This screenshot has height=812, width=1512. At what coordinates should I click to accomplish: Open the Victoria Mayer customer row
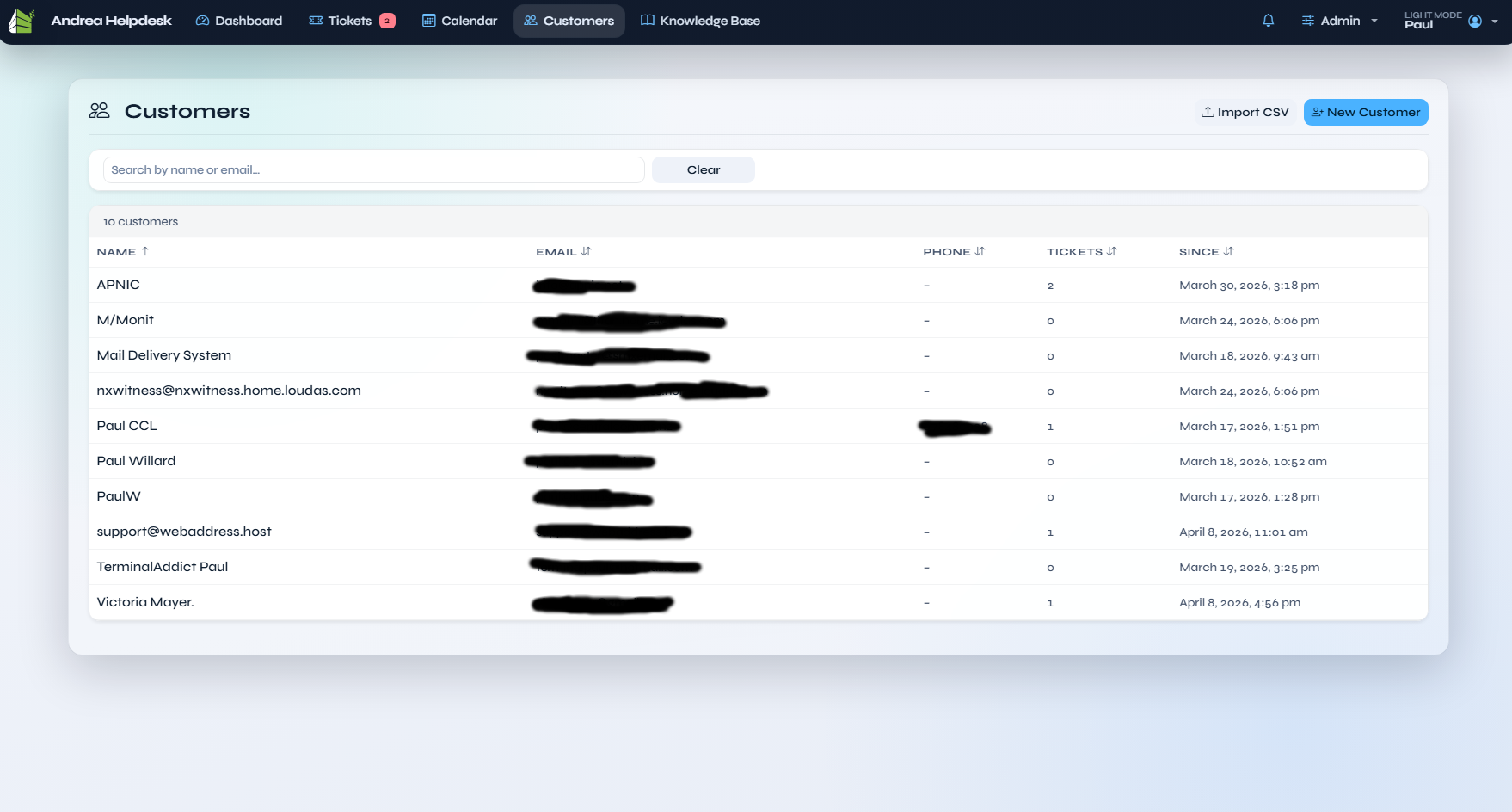pyautogui.click(x=145, y=602)
